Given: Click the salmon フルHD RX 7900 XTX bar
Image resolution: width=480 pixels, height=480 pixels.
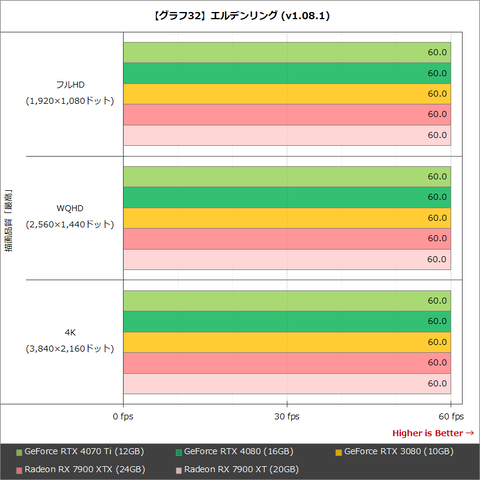Looking at the screenshot, I should [287, 114].
